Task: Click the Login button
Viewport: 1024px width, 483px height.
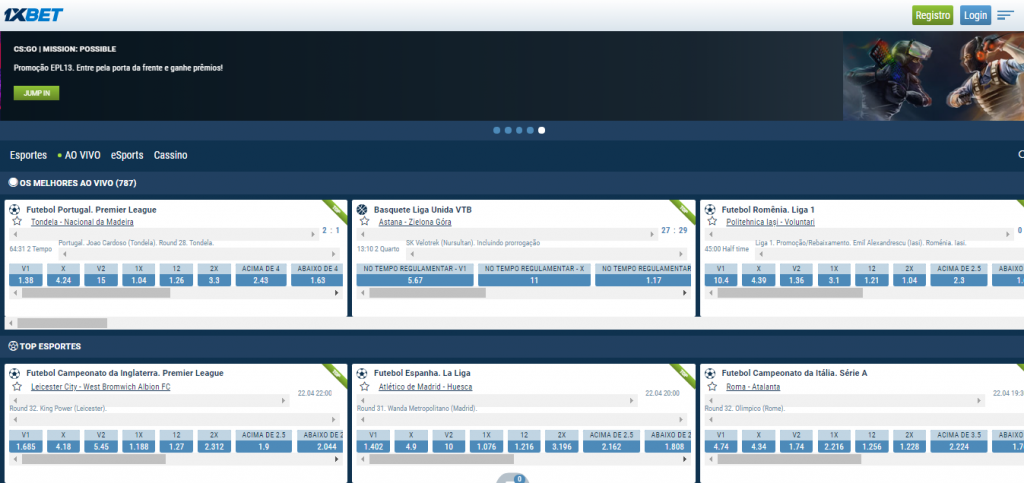Action: point(975,15)
